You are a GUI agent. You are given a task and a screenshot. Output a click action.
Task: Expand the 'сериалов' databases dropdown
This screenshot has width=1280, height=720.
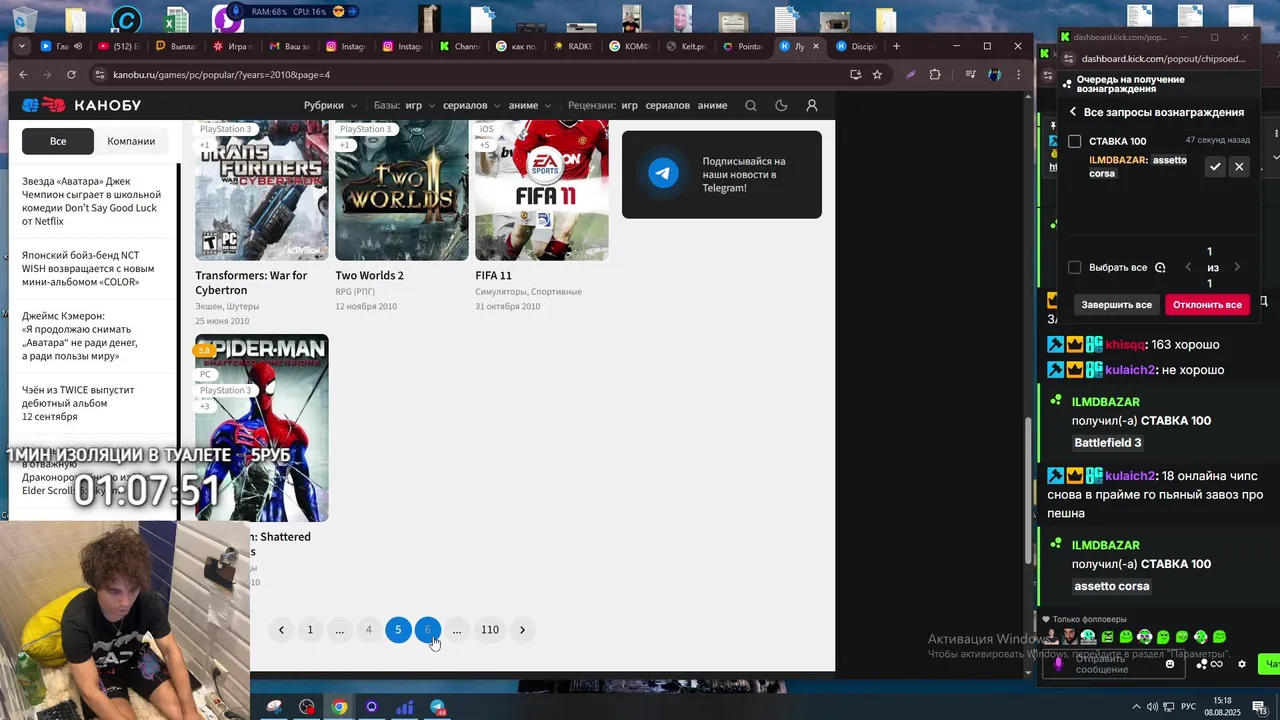(x=469, y=105)
